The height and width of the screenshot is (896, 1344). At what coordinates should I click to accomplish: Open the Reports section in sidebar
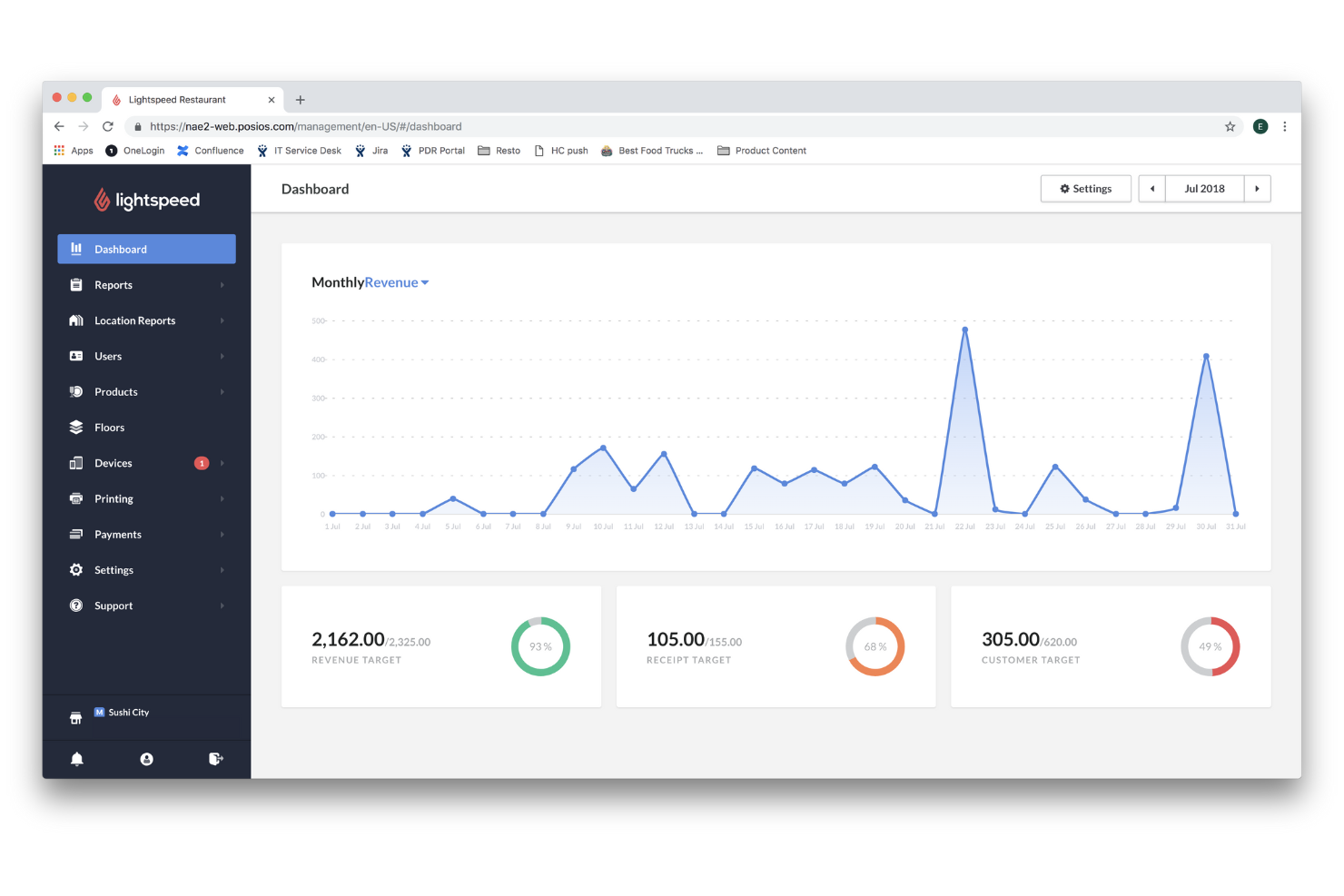114,284
